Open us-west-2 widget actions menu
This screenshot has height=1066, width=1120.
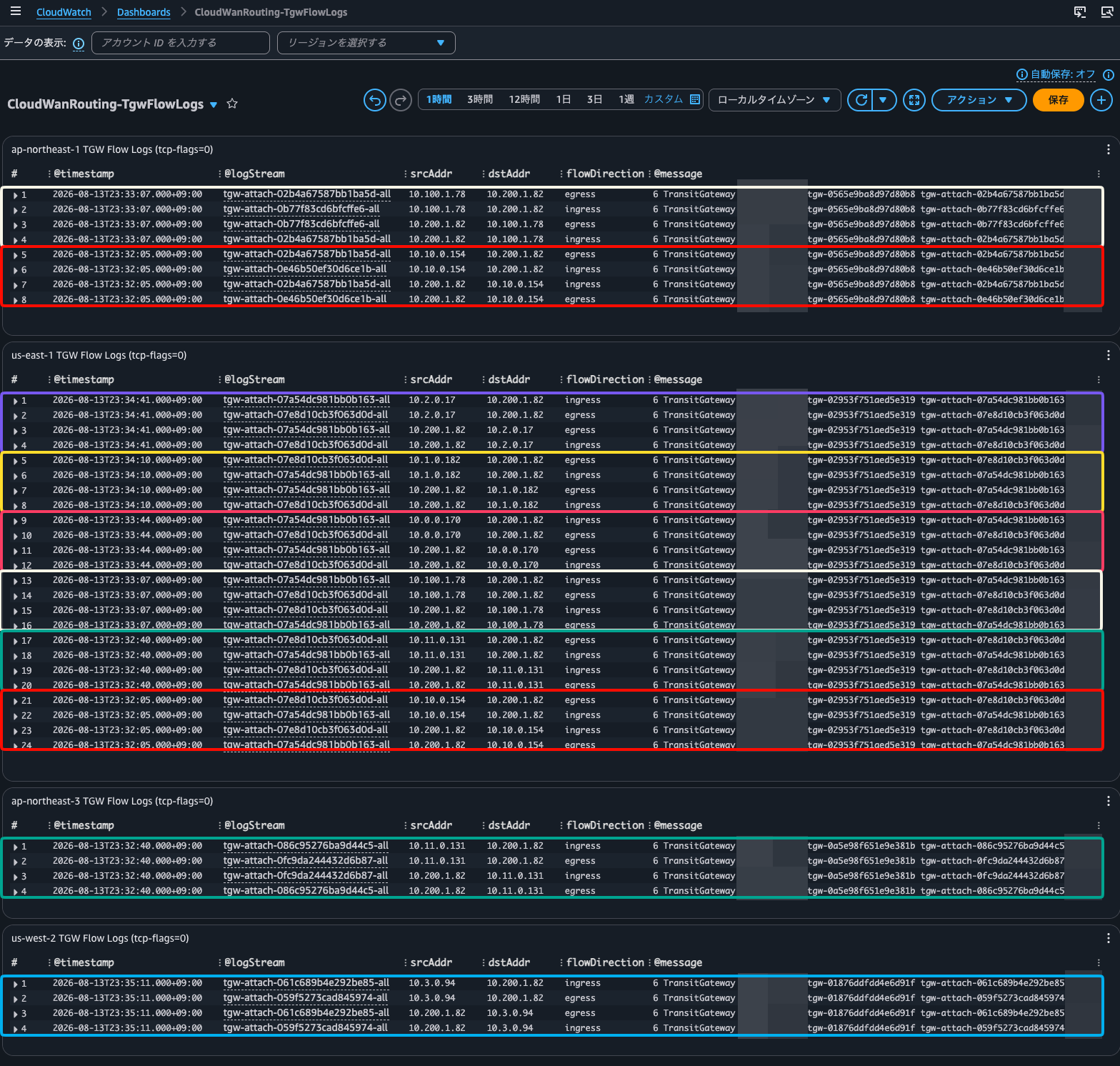1108,938
